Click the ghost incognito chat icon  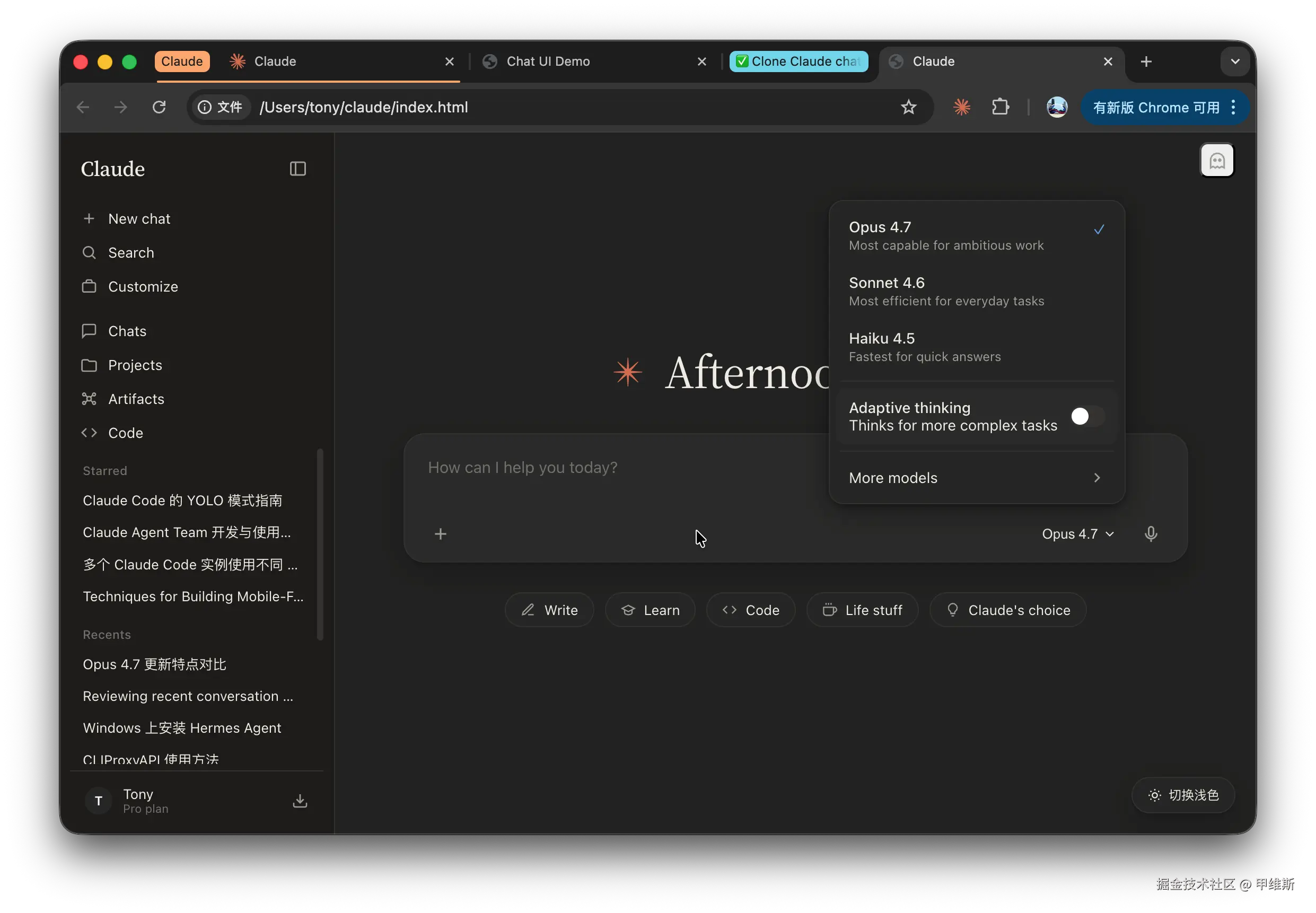coord(1216,161)
